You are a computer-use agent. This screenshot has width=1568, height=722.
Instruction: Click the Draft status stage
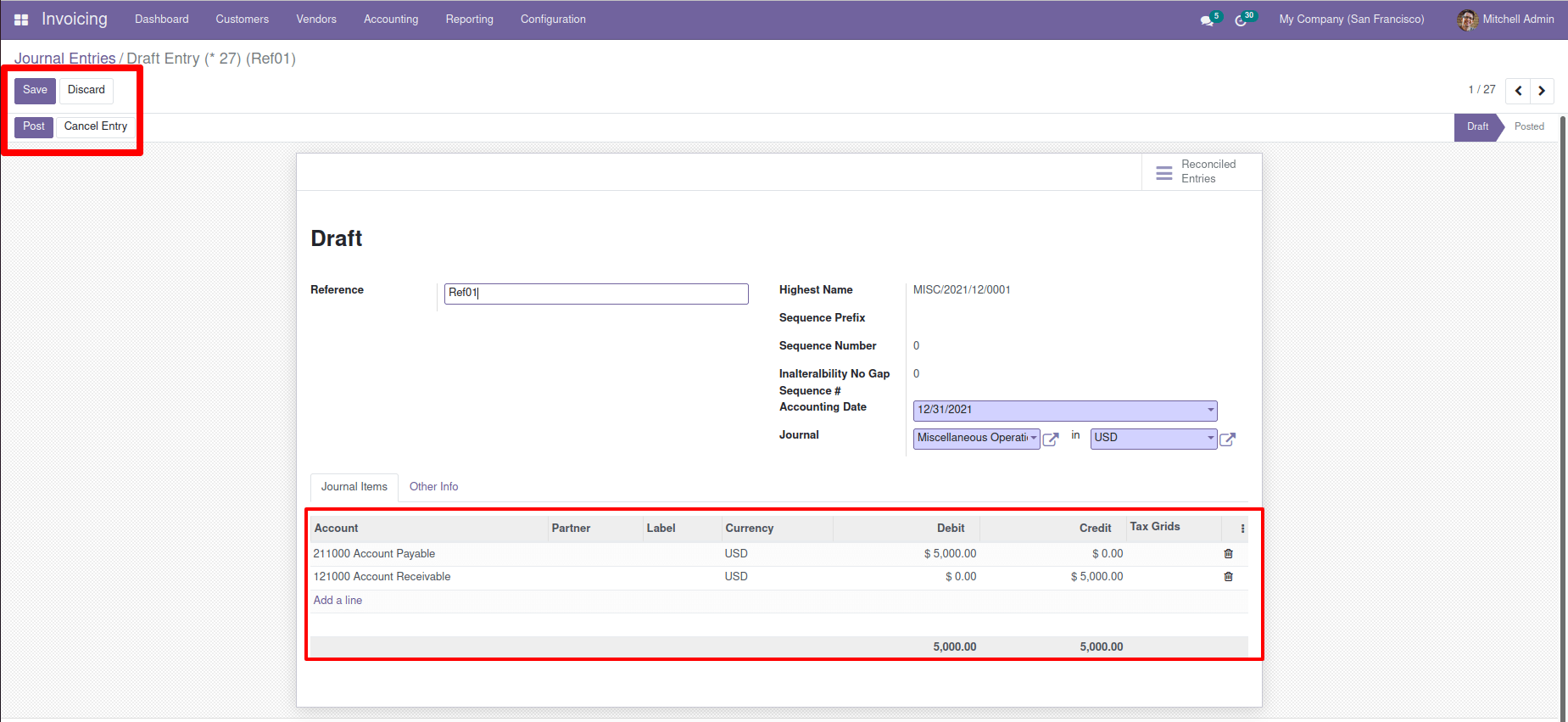[x=1477, y=127]
